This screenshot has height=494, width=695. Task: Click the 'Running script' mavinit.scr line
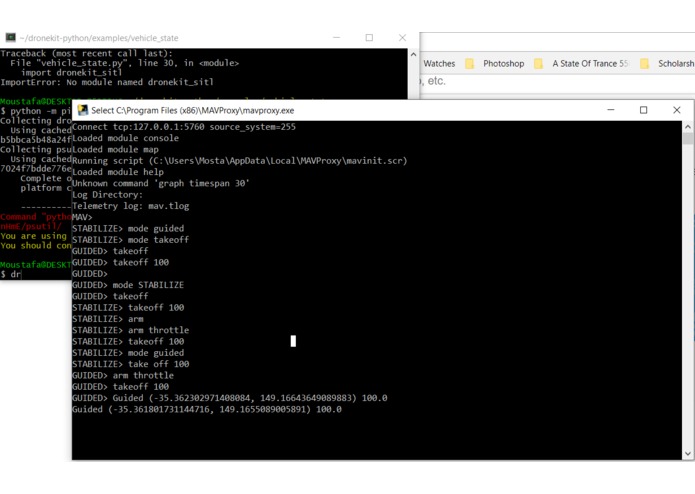239,160
